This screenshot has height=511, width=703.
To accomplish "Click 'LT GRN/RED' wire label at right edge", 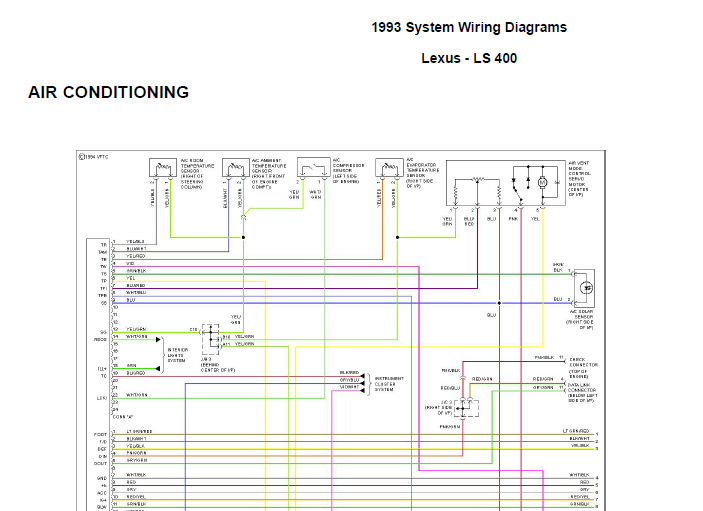I will [x=576, y=431].
